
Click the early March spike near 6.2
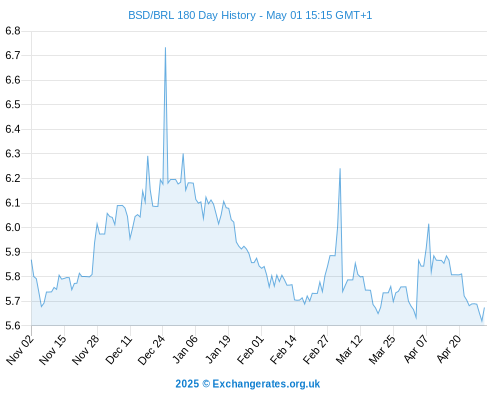click(x=340, y=169)
